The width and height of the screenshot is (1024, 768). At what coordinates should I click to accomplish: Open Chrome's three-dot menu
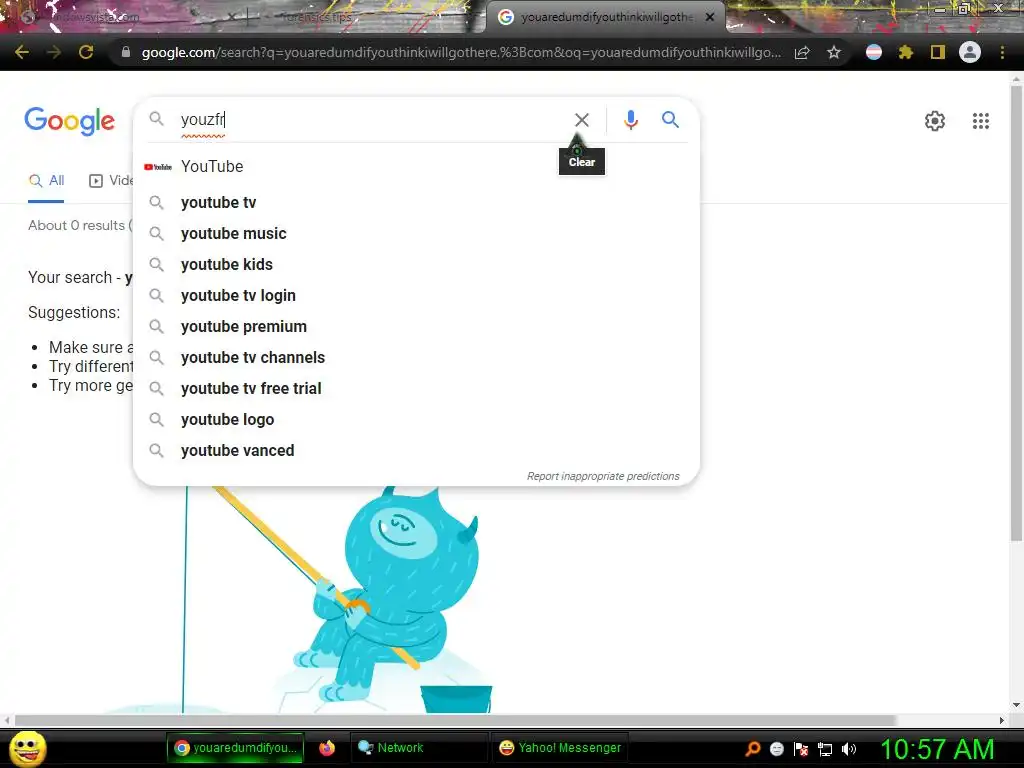click(x=1002, y=52)
